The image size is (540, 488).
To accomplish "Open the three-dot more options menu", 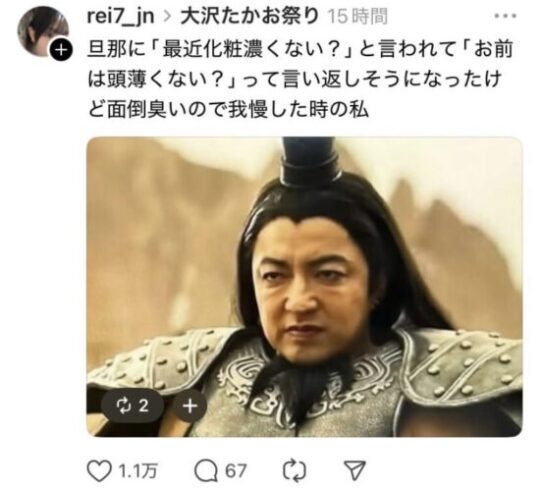I will (x=505, y=16).
